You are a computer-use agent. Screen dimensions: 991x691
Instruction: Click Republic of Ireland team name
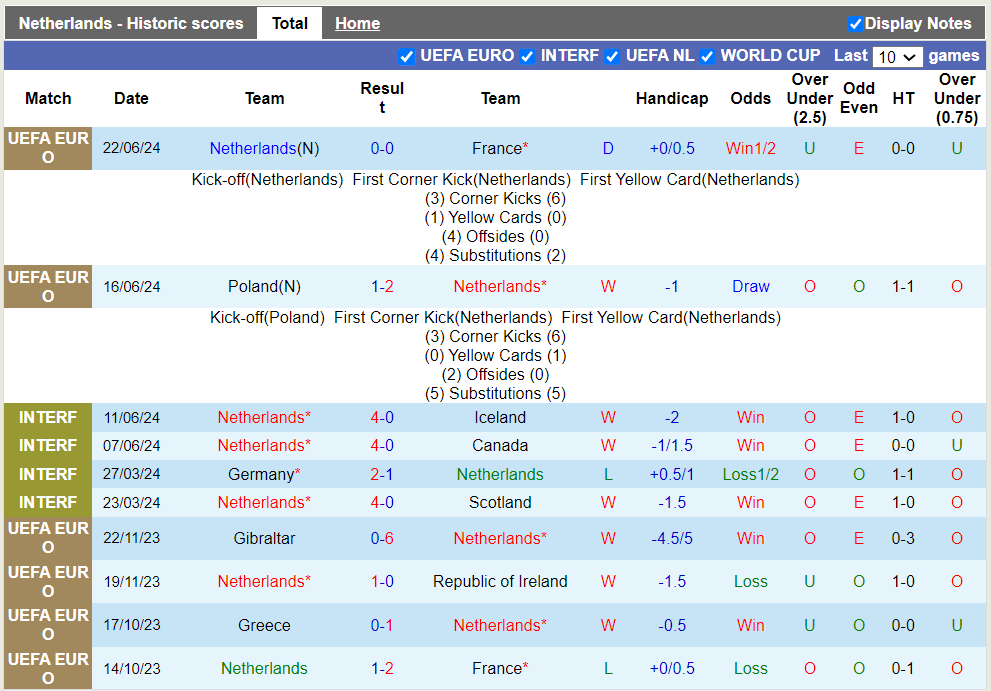500,581
